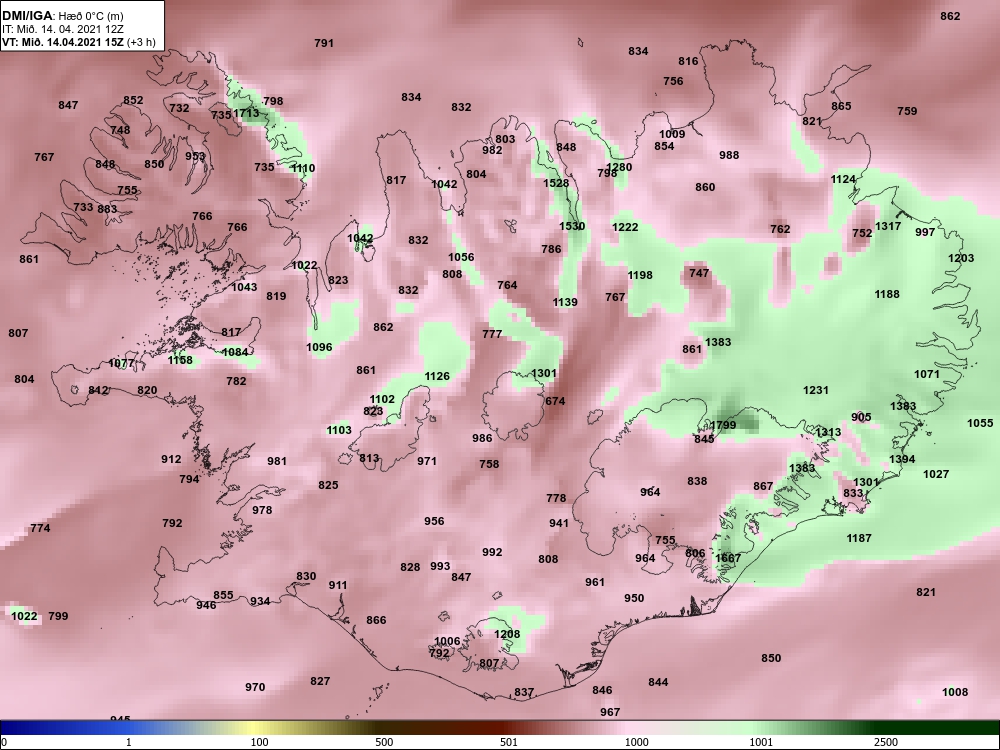Screen dimensions: 1000x750
Task: Select the 1231 value in the east
Action: [x=816, y=390]
